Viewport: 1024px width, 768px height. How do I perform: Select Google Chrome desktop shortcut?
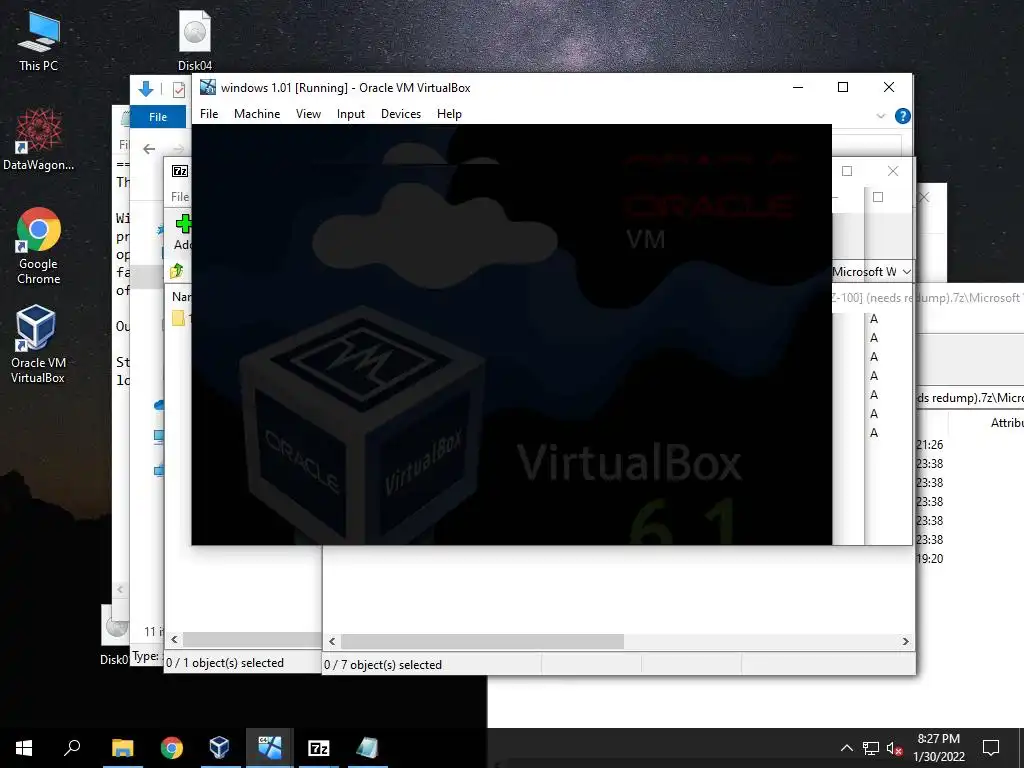pos(39,246)
